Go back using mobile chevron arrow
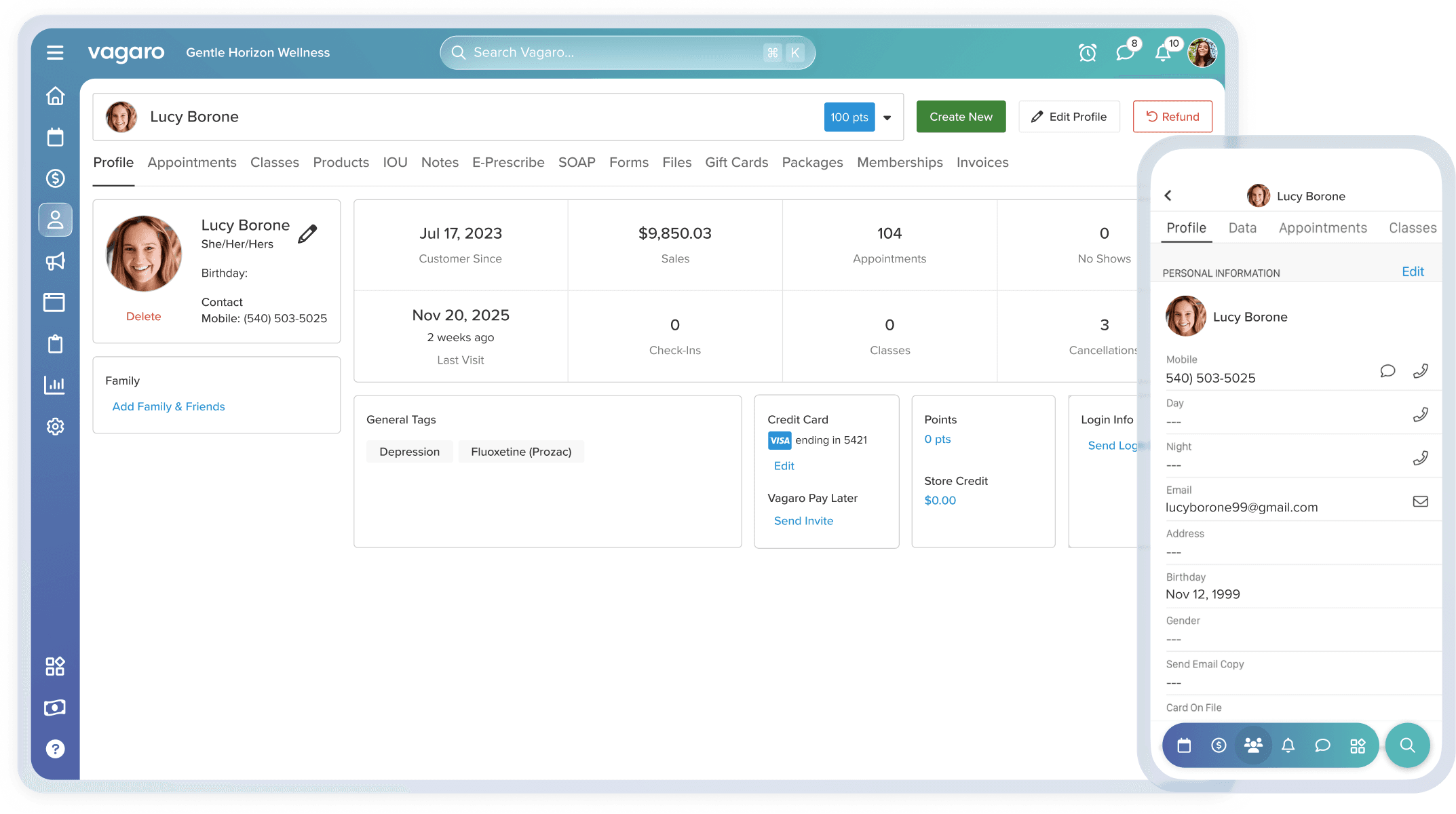 (x=1168, y=196)
